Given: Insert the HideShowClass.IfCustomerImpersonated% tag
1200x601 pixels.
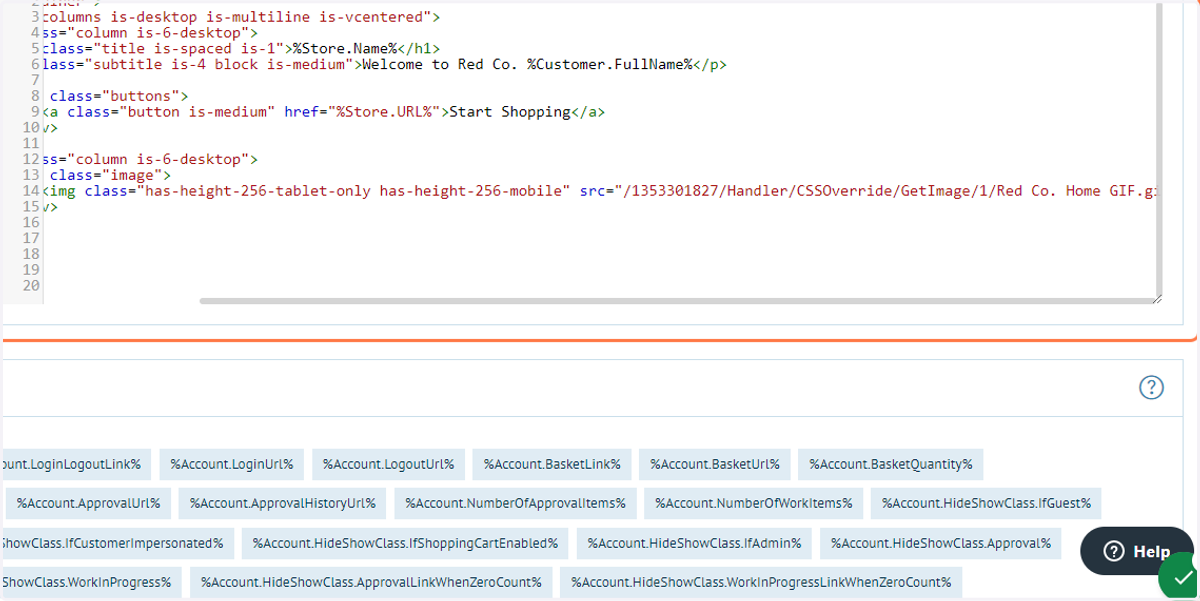Looking at the screenshot, I should tap(118, 543).
